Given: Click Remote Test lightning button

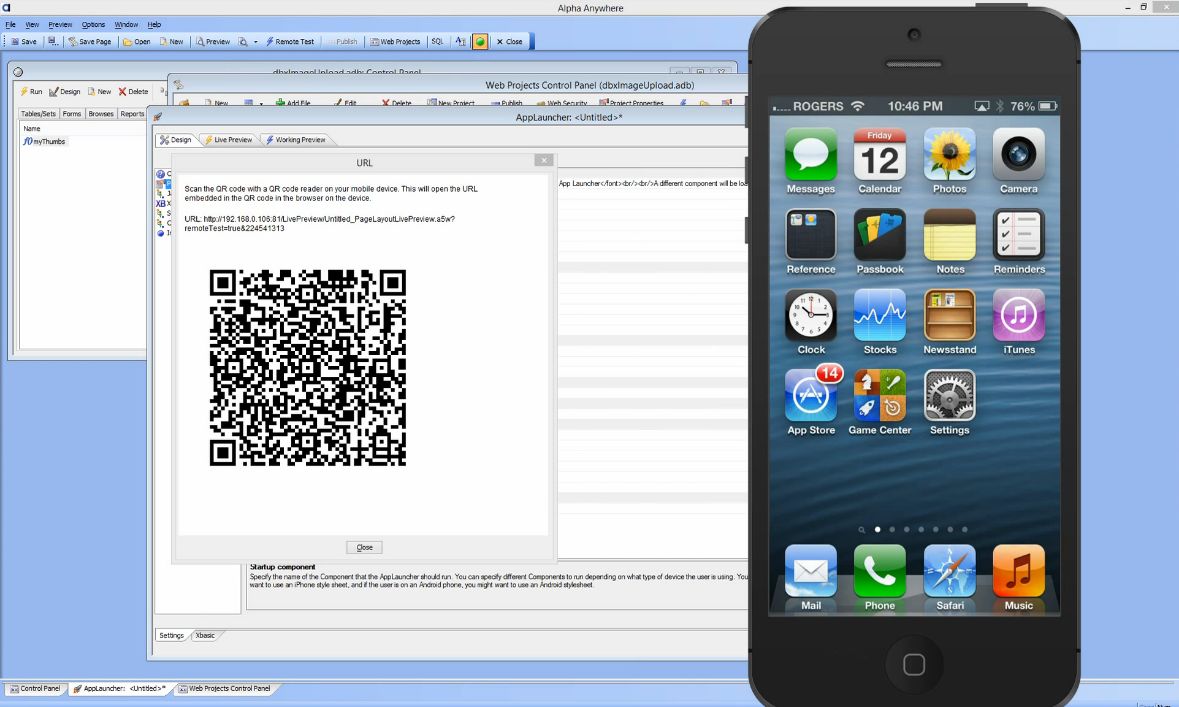Looking at the screenshot, I should tap(290, 41).
